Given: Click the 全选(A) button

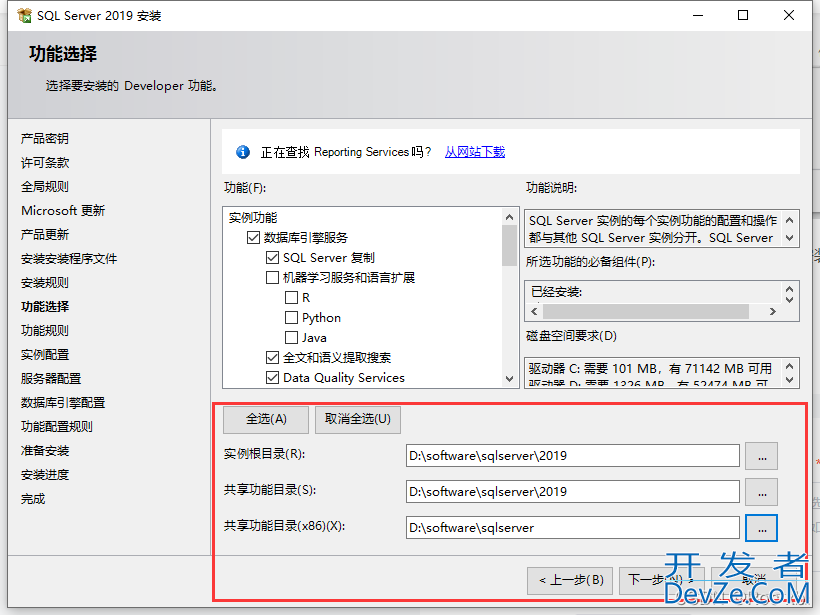Looking at the screenshot, I should pyautogui.click(x=266, y=419).
